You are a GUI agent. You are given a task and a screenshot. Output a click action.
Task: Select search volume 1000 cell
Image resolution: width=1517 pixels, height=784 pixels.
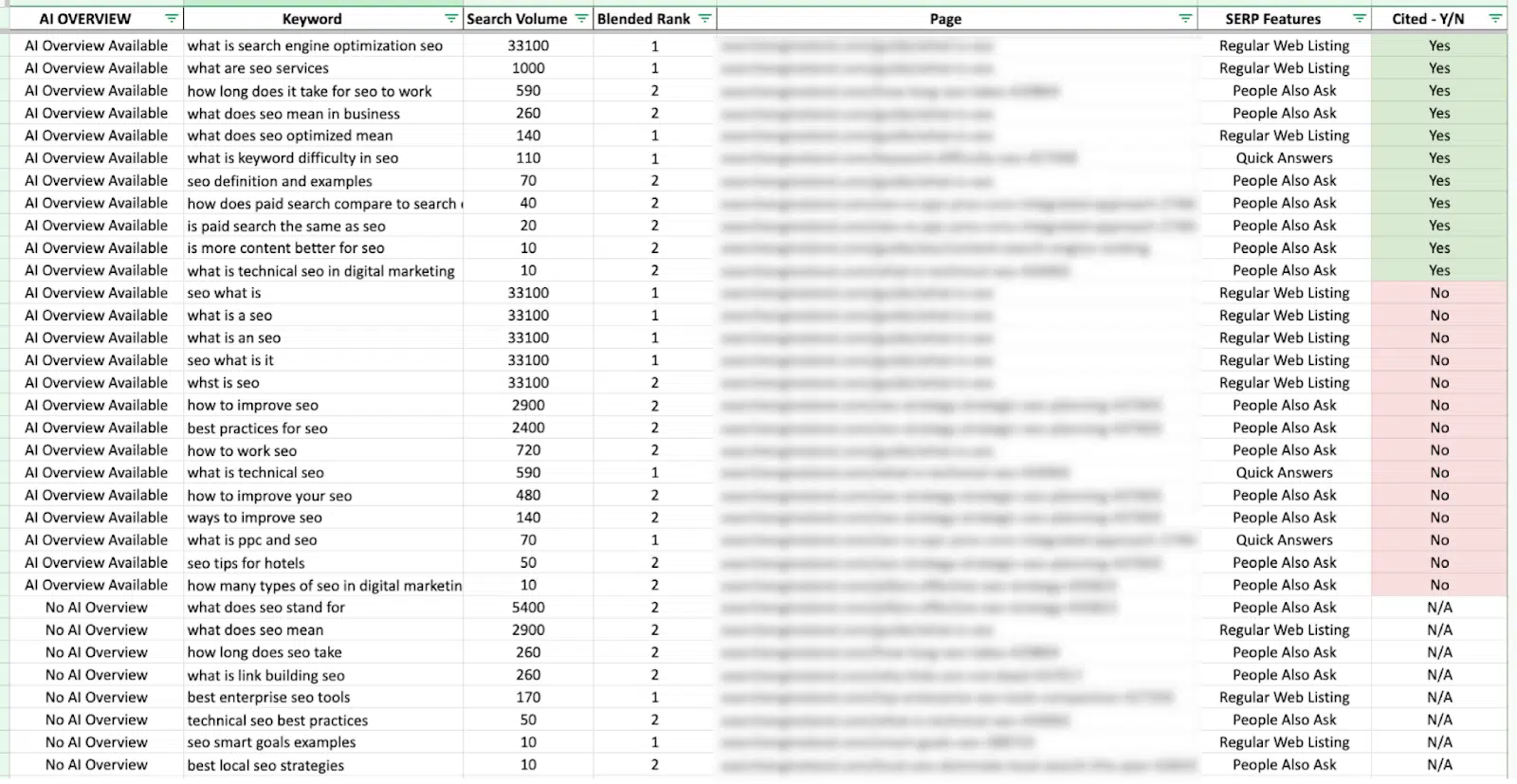[528, 68]
